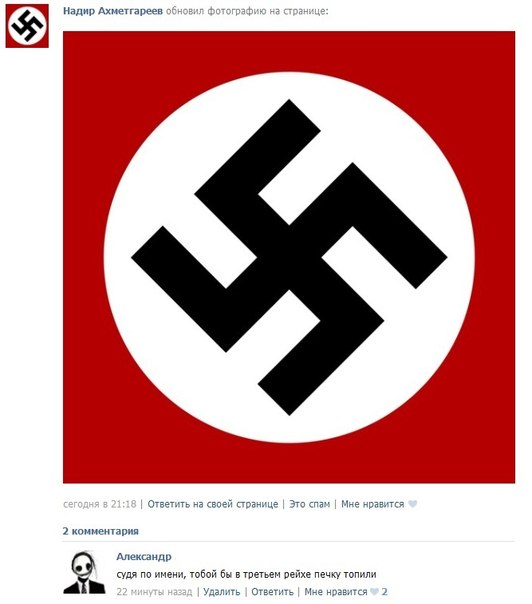Click the separator line under 2 комментария

[x=289, y=541]
